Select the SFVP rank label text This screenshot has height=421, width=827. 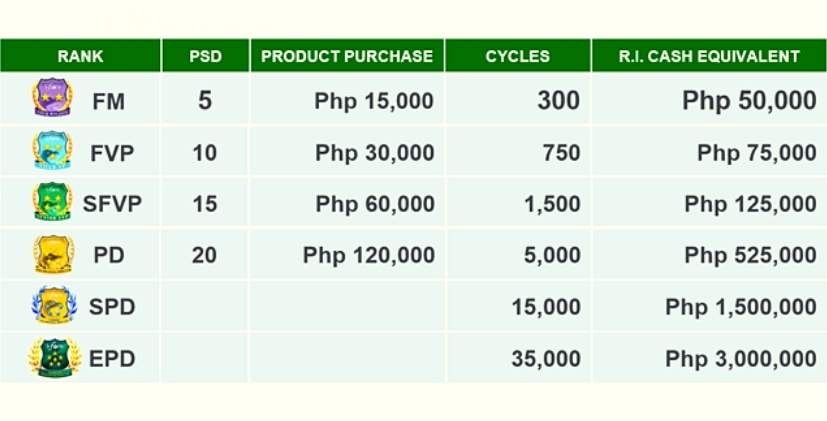point(112,203)
